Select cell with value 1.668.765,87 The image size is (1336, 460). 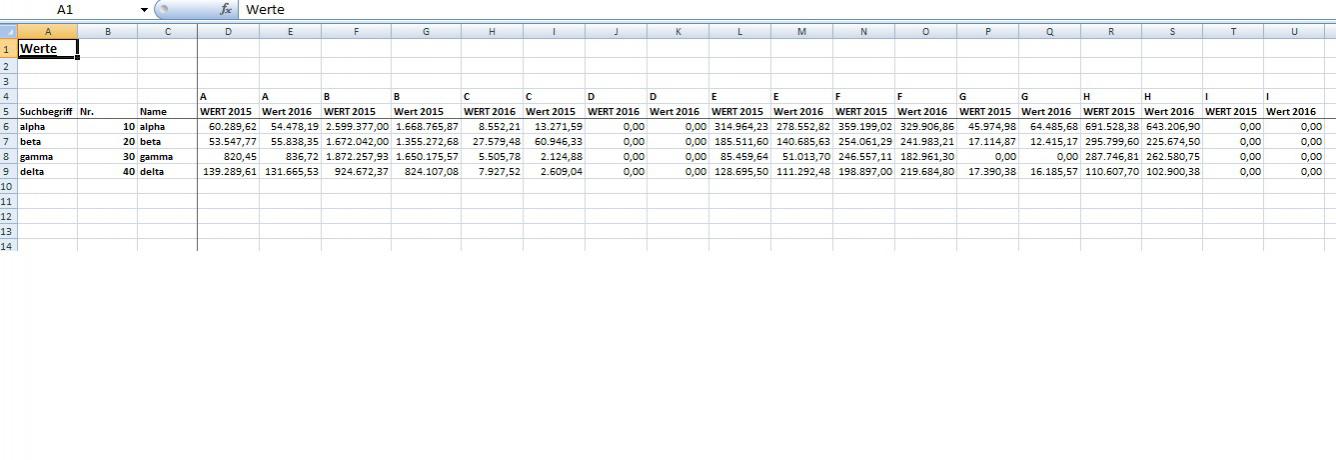click(x=426, y=127)
